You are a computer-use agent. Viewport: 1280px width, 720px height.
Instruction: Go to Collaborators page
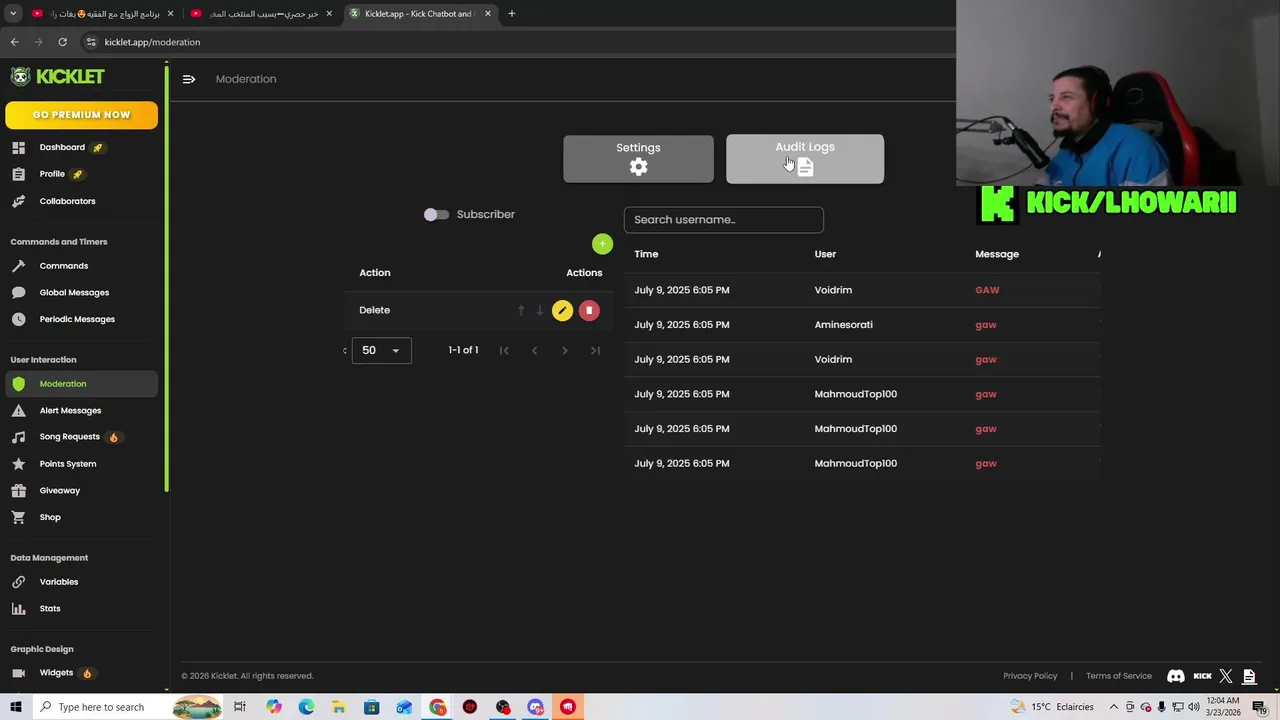(67, 201)
